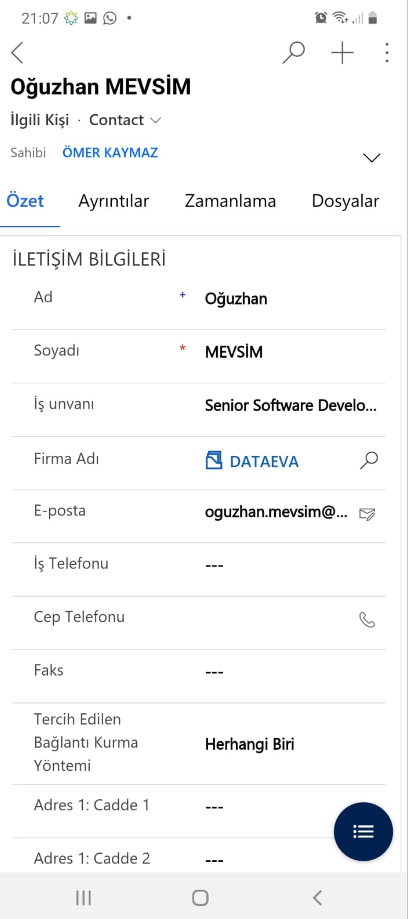Open the Dosyalar tab

tap(345, 201)
